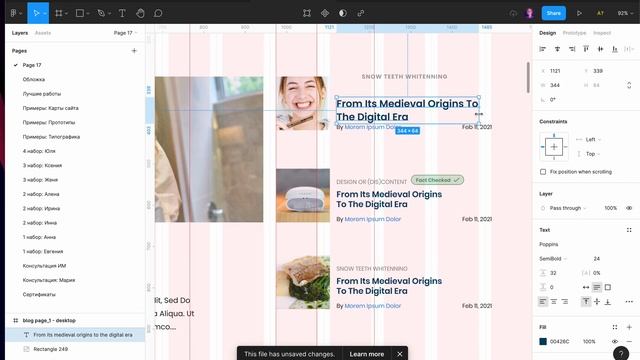Enable Fix position when scrolling checkbox
The image size is (640, 360).
coord(543,172)
